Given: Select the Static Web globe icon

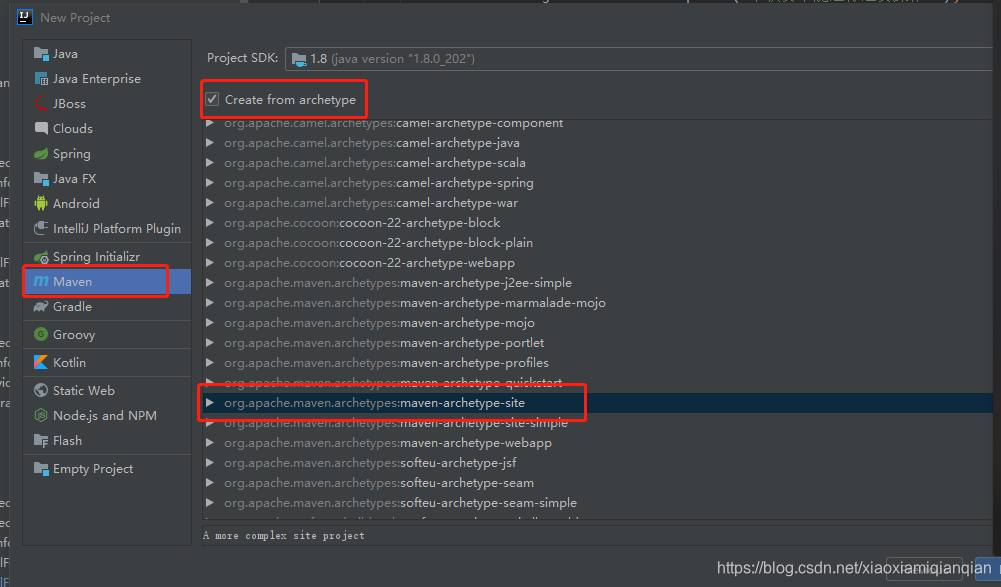Looking at the screenshot, I should 41,390.
